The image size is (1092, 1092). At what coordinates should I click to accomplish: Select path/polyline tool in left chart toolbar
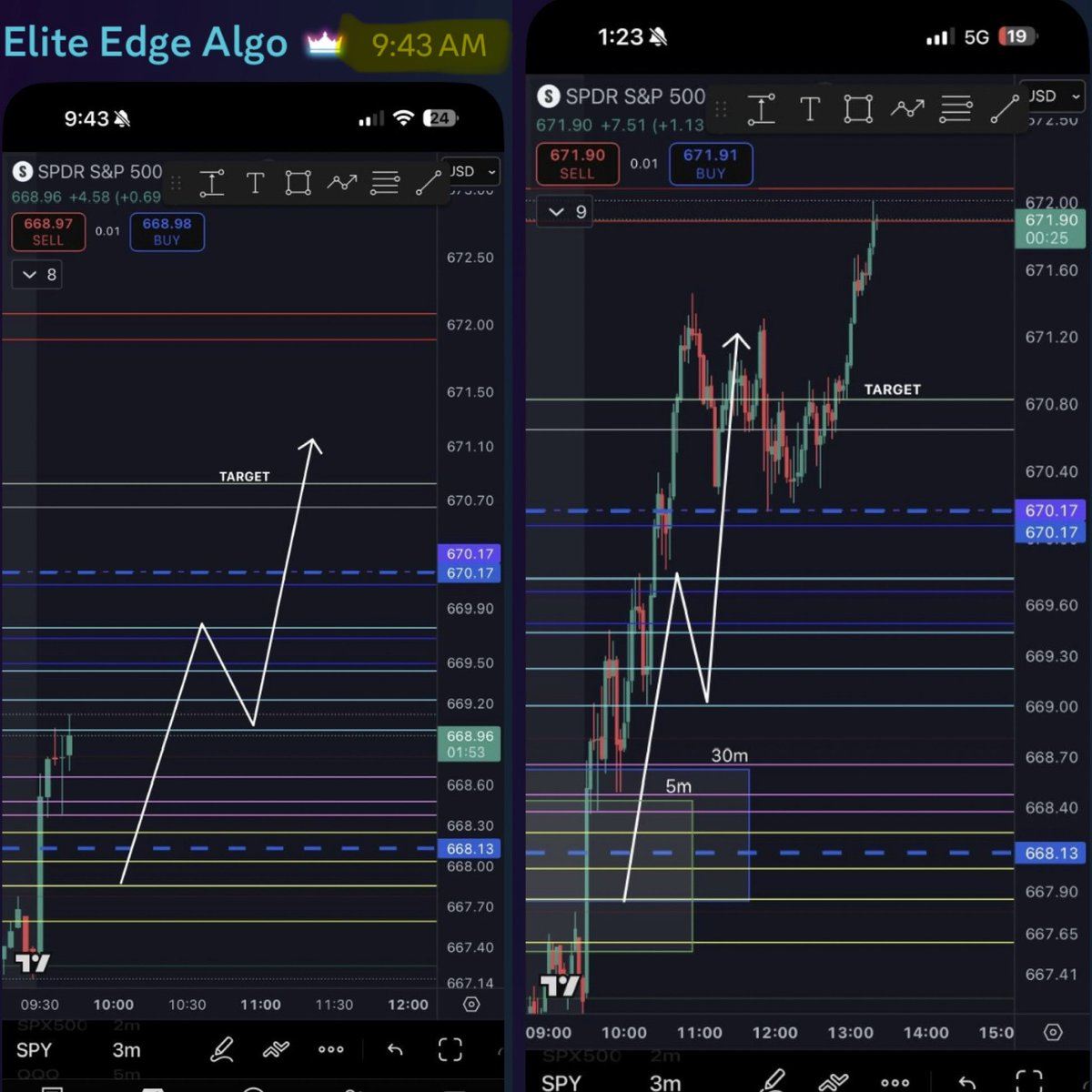point(342,183)
